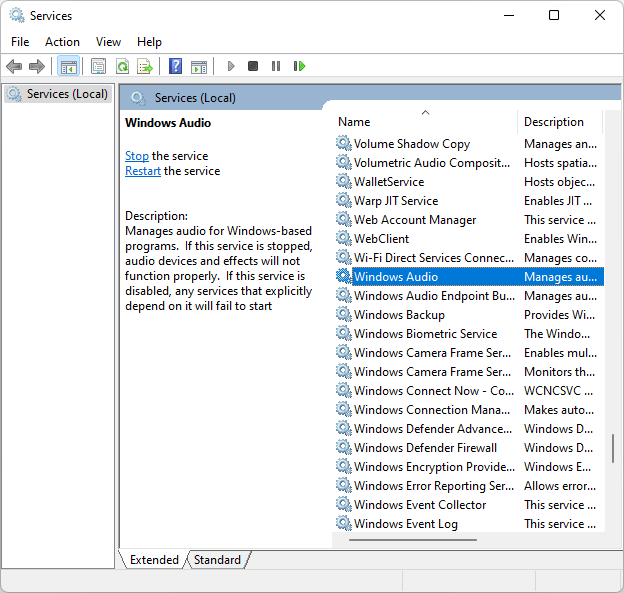Viewport: 624px width, 593px height.
Task: Select the WalletService row
Action: point(469,182)
